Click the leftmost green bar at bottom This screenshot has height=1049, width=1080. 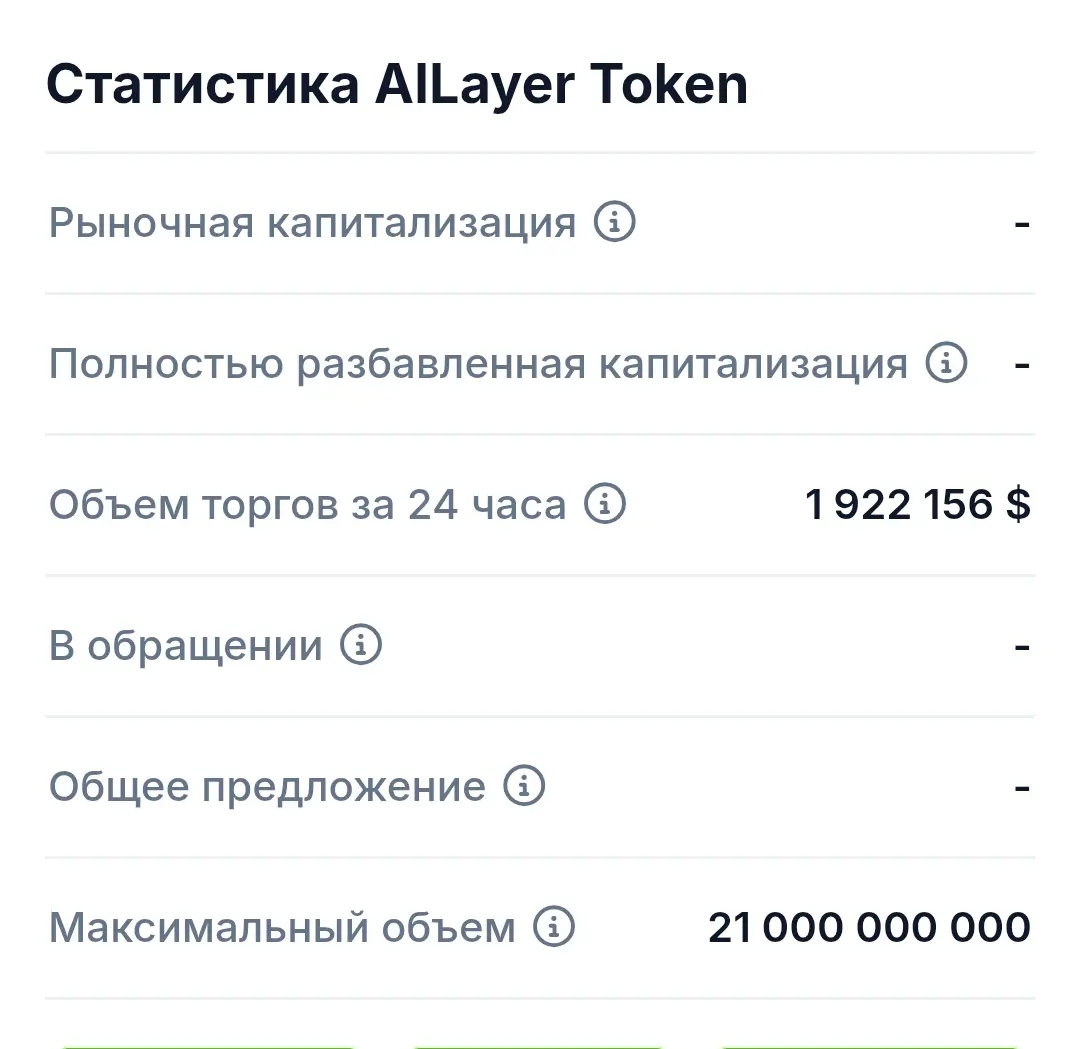point(208,1046)
